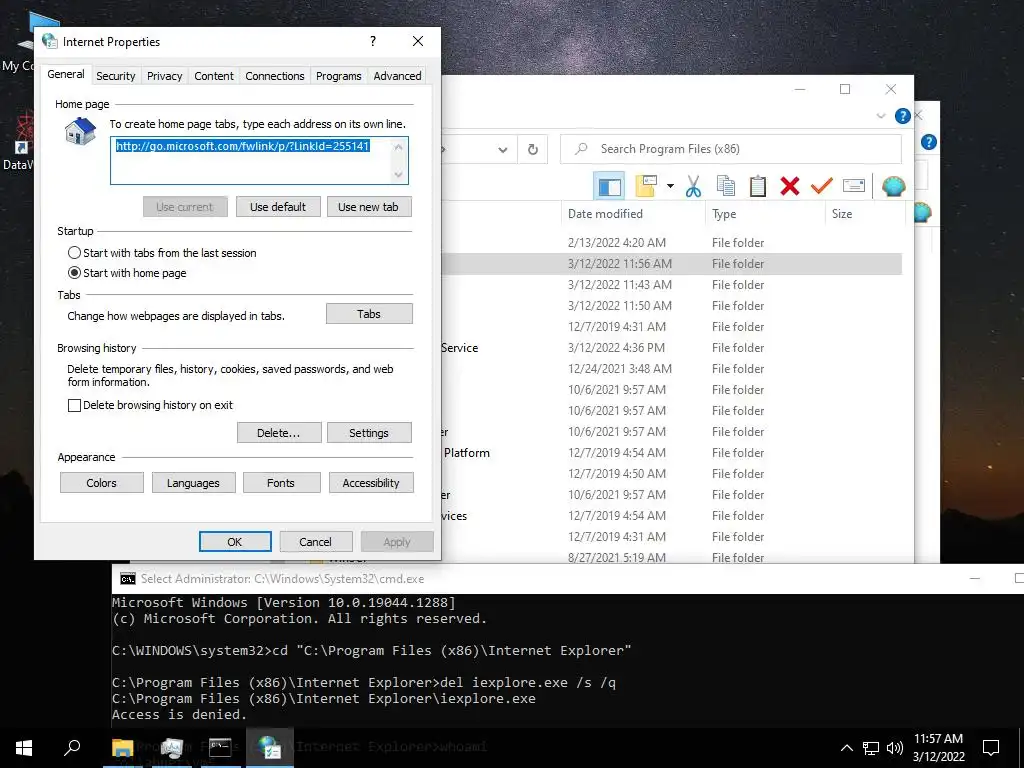Open the performance monitor app in taskbar
The image size is (1024, 768).
(x=171, y=748)
